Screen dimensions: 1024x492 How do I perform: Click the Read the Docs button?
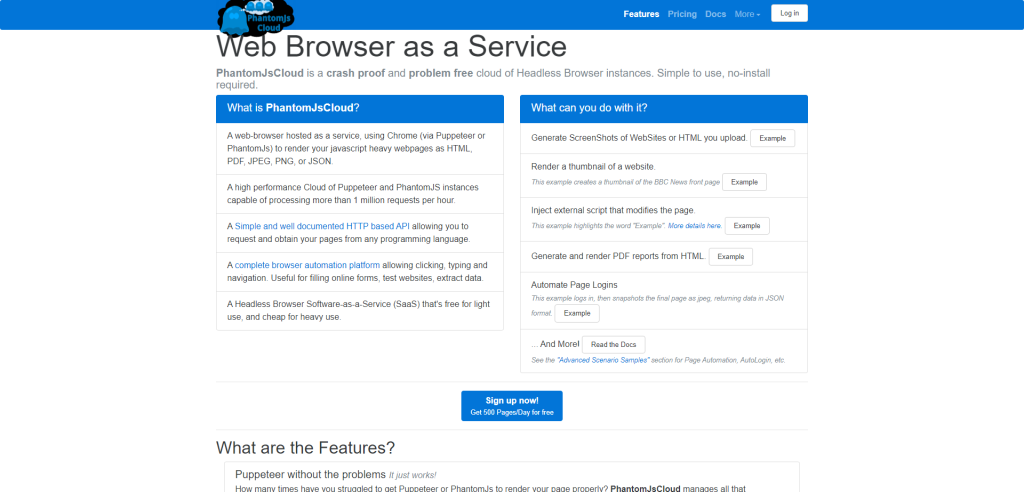pos(613,345)
